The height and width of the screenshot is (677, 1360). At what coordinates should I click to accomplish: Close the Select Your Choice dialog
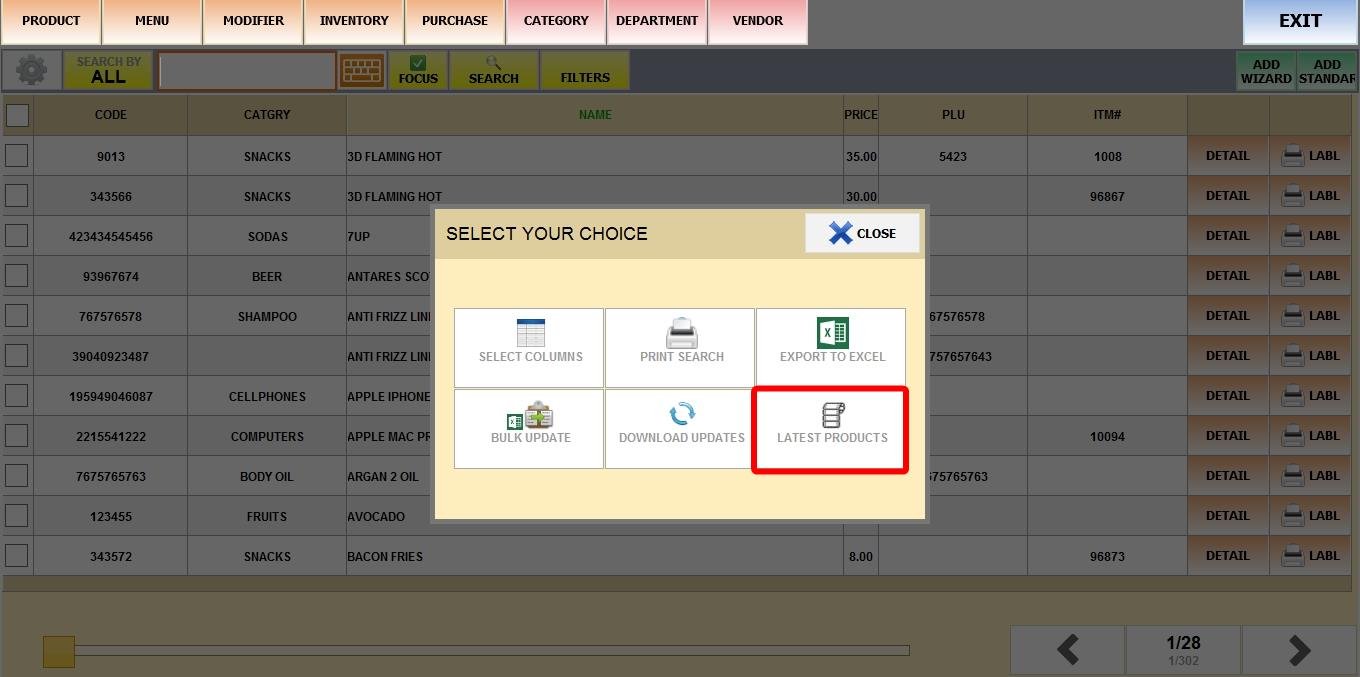pyautogui.click(x=862, y=233)
